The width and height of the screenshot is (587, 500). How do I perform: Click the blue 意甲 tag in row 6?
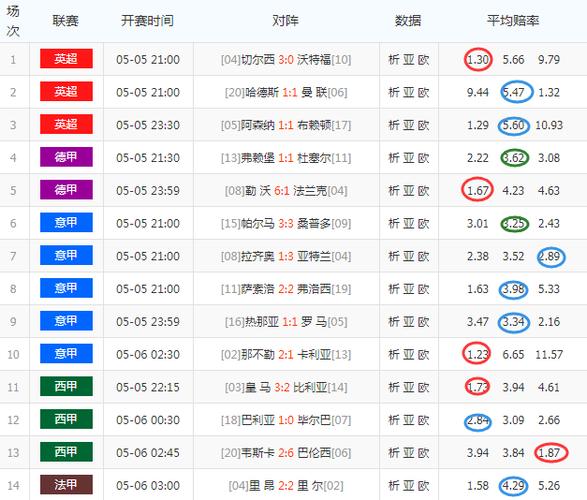pyautogui.click(x=66, y=223)
